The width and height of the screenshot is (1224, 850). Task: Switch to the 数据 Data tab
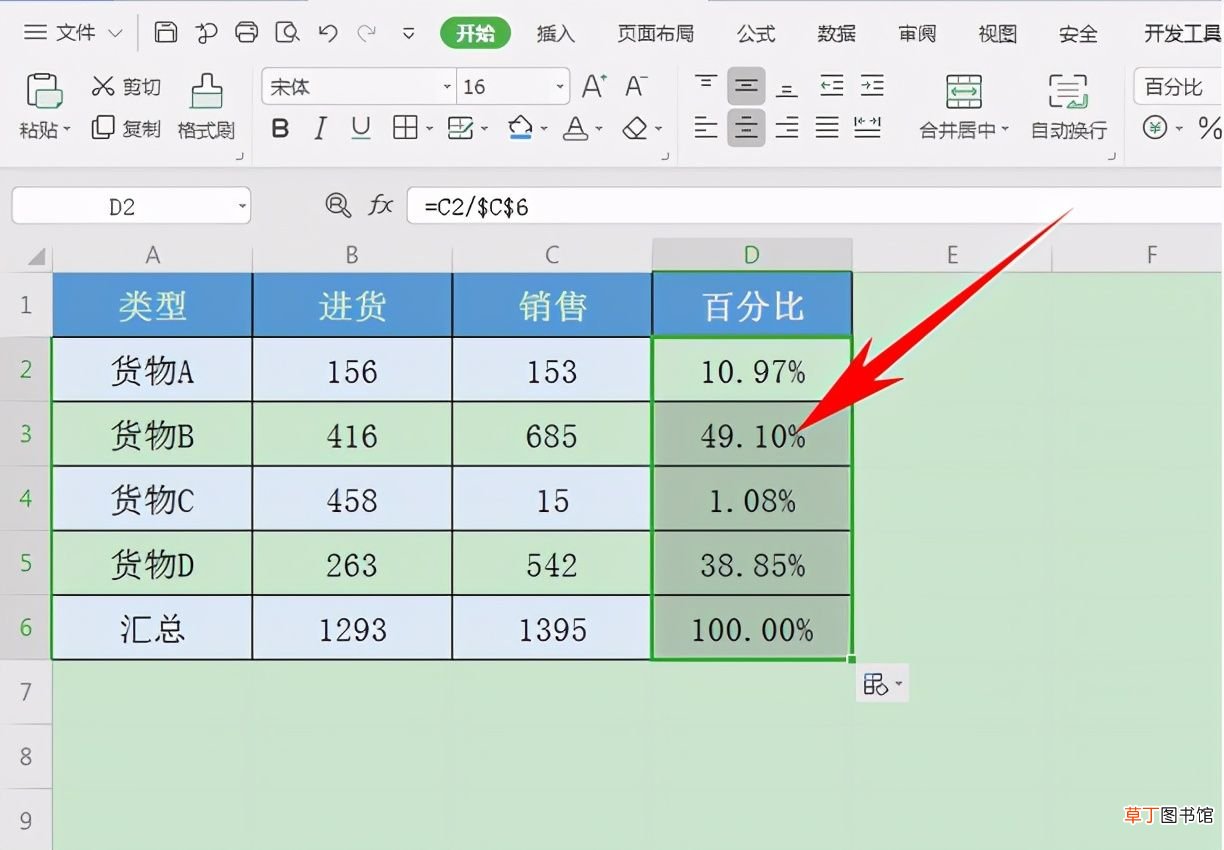[x=837, y=34]
